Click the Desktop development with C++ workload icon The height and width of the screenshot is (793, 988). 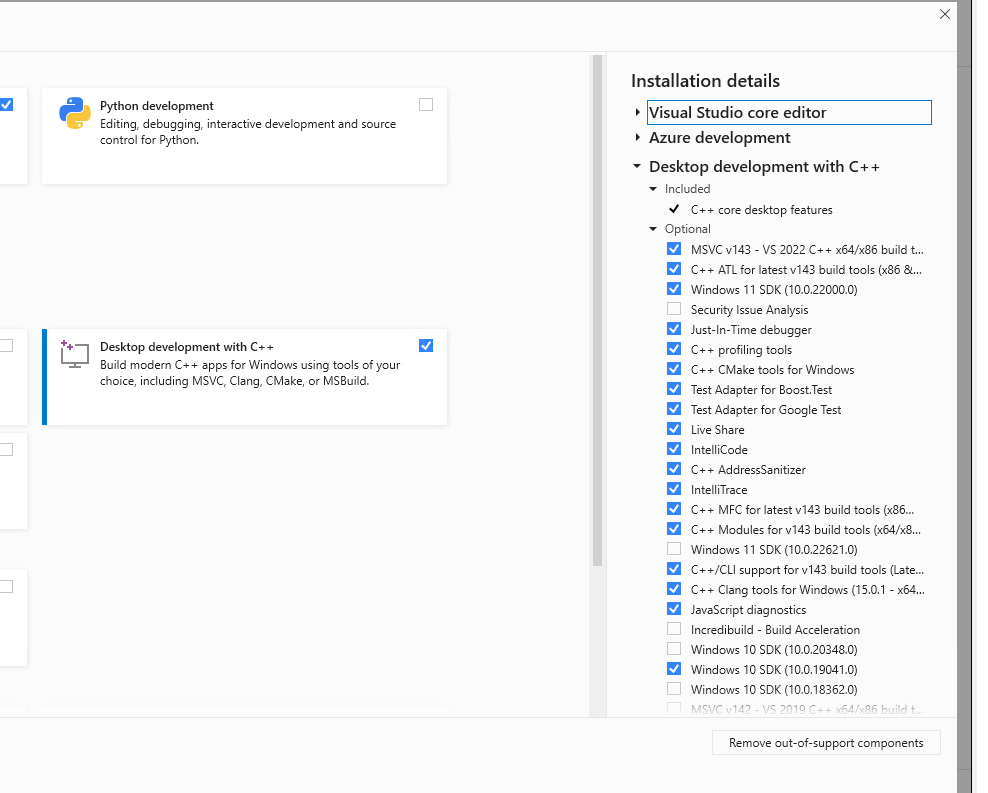coord(74,355)
